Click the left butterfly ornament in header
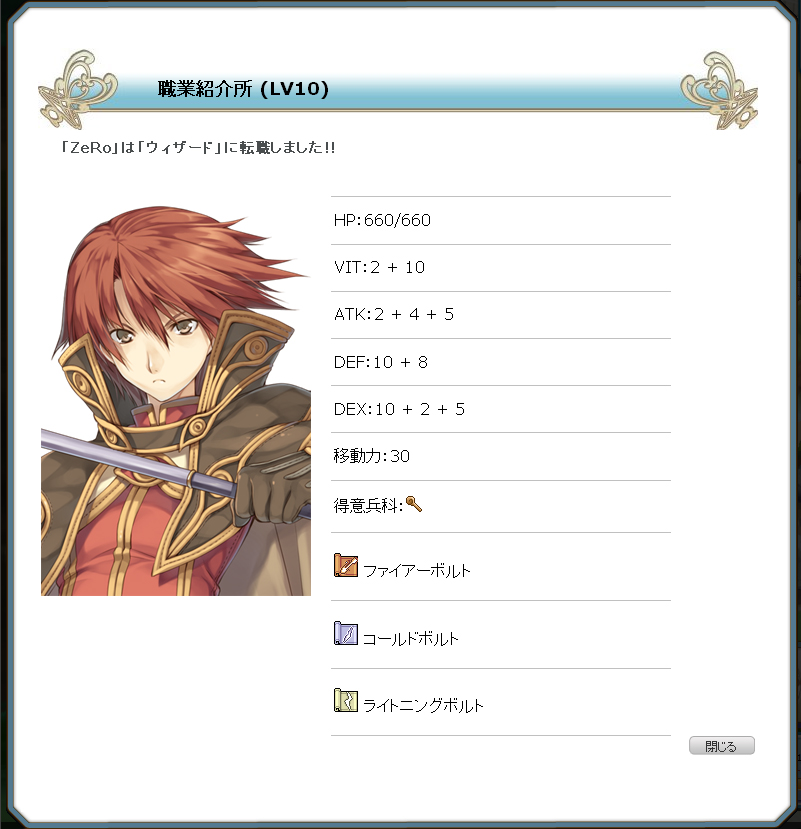The width and height of the screenshot is (801, 829). pos(78,89)
